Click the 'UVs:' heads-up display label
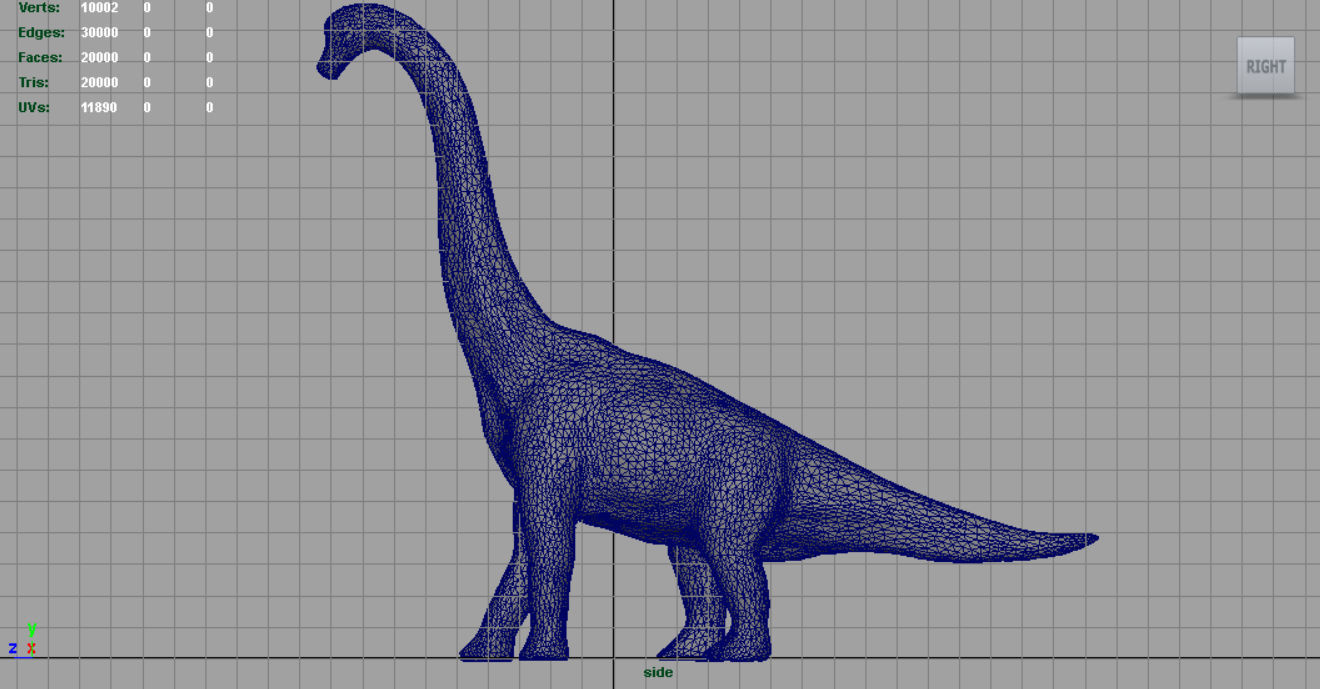Viewport: 1320px width, 689px height. point(33,108)
